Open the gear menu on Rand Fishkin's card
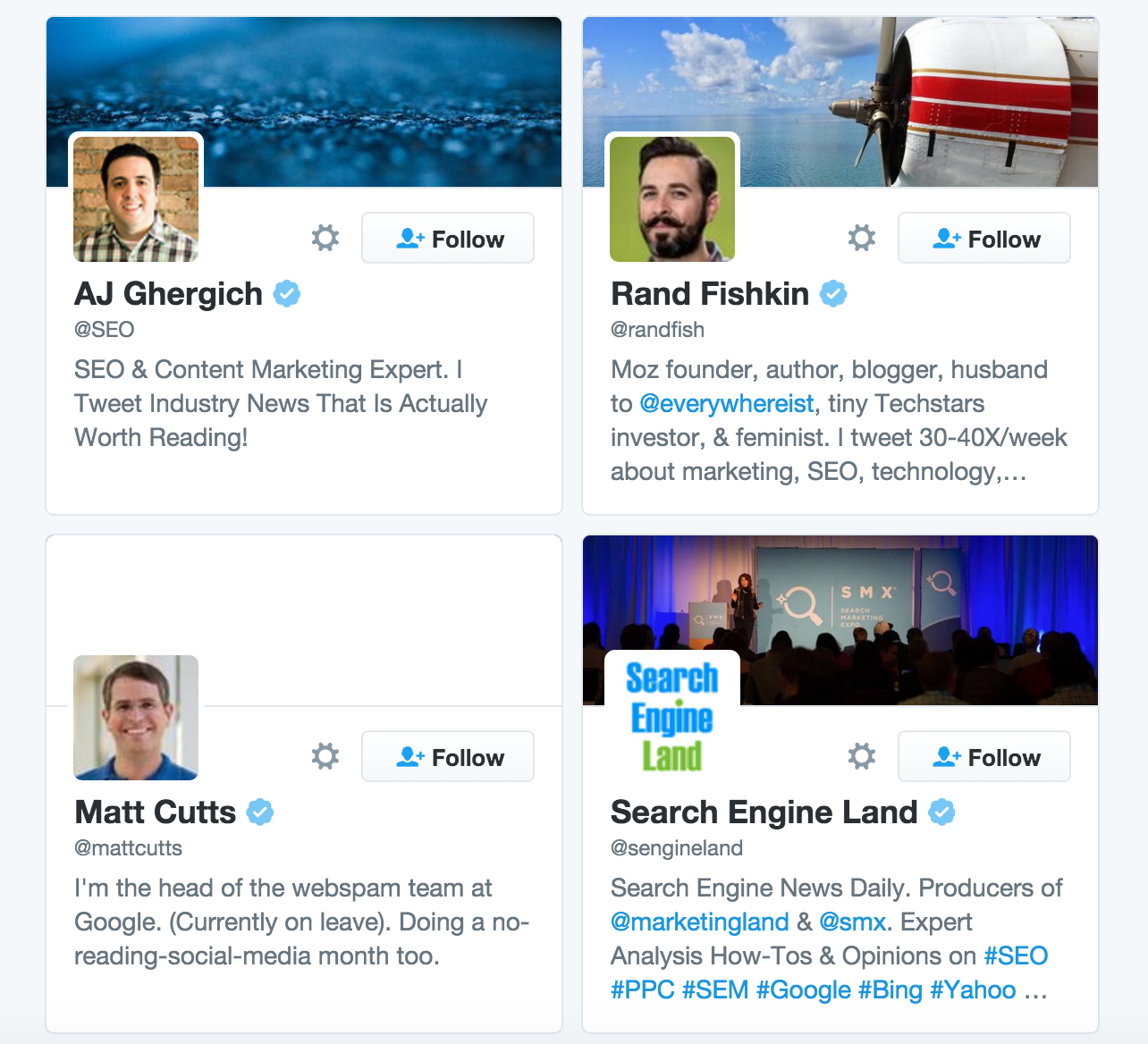 point(861,238)
